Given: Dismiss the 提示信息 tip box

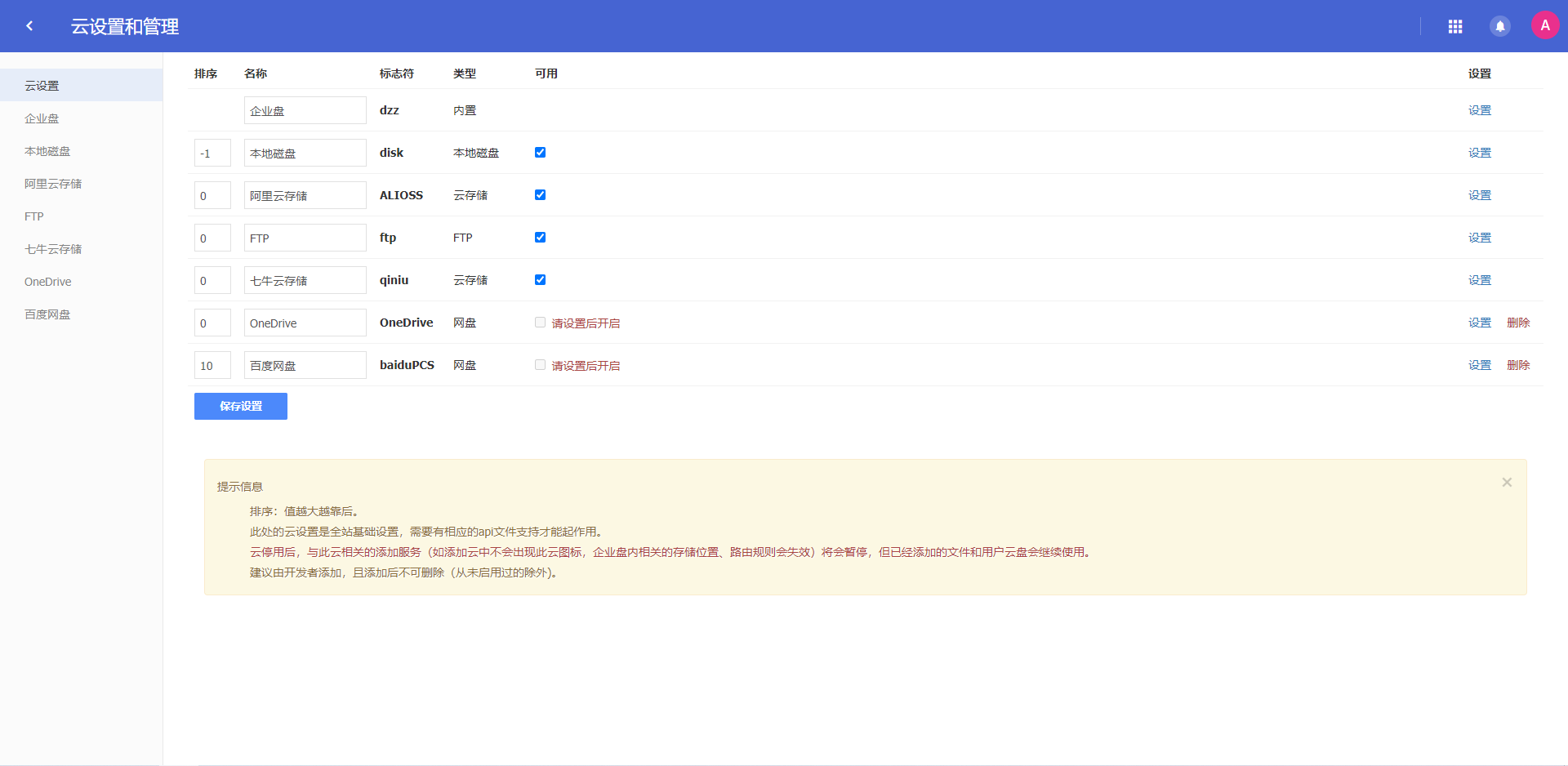Looking at the screenshot, I should (1507, 482).
